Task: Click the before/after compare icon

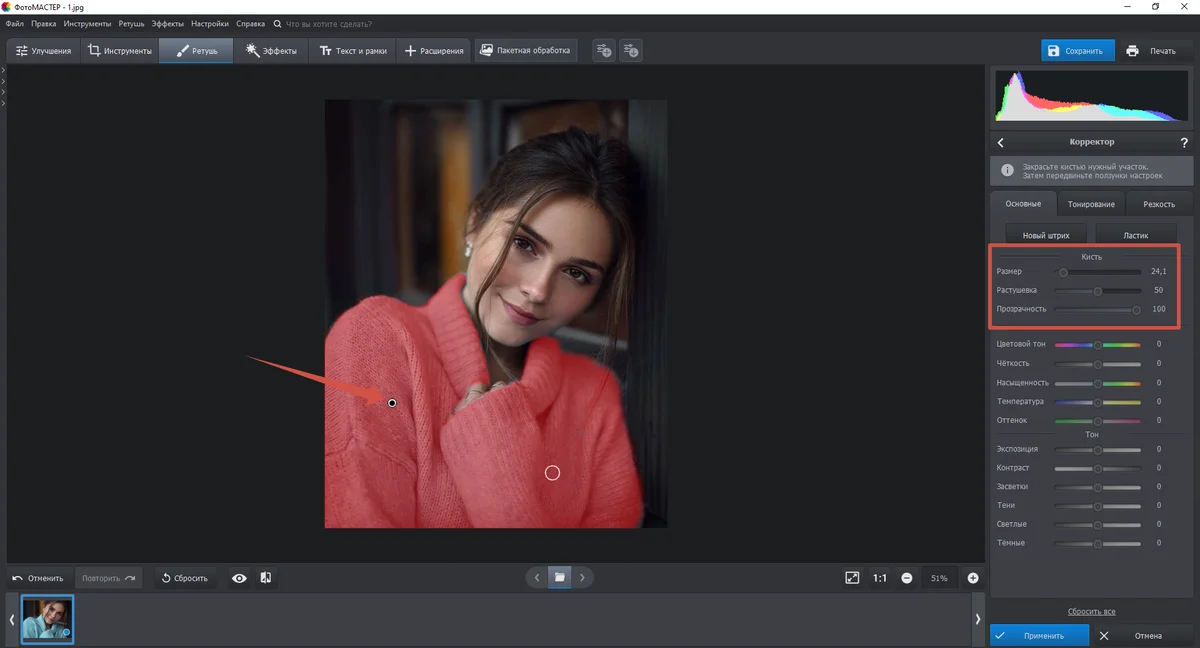Action: tap(266, 578)
